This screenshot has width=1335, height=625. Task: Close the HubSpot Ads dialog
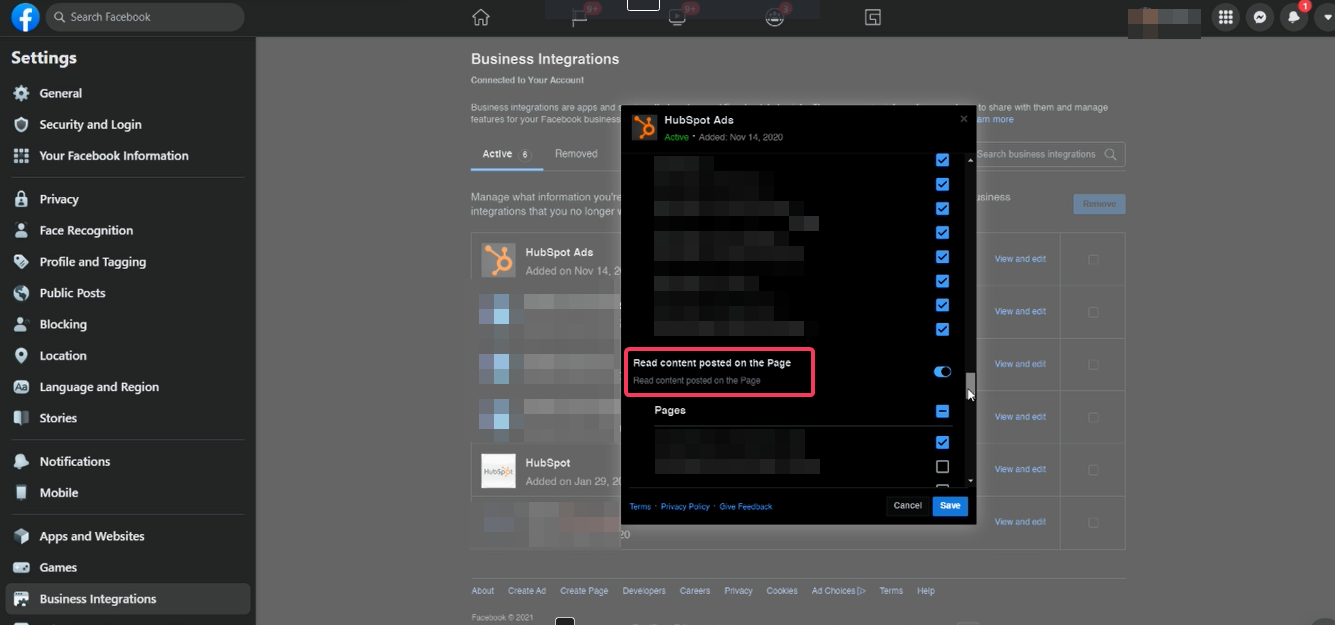tap(964, 119)
